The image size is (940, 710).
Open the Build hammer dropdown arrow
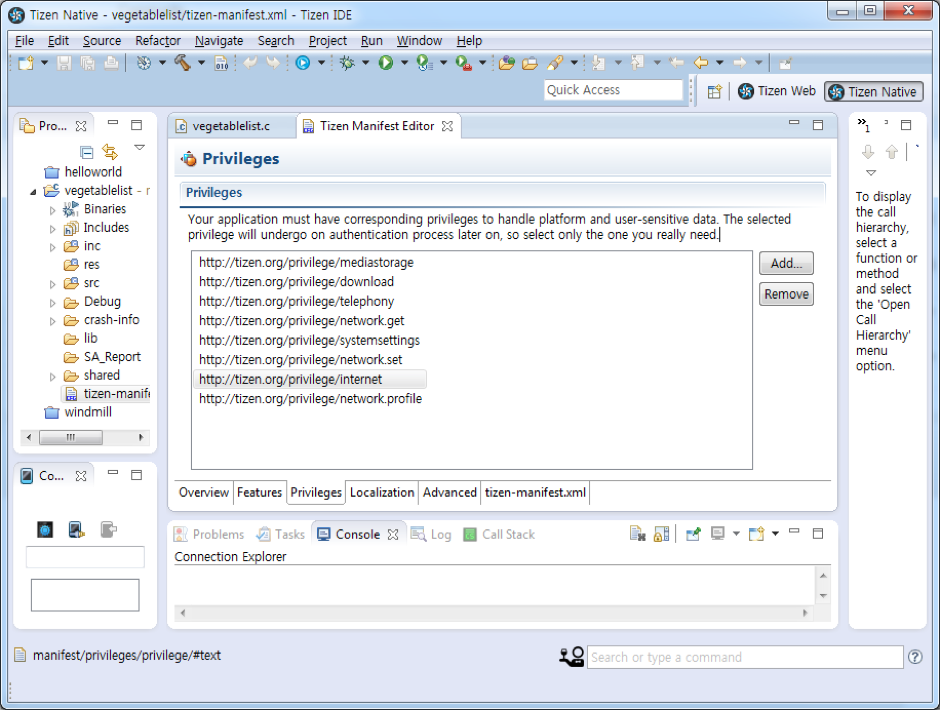[201, 62]
